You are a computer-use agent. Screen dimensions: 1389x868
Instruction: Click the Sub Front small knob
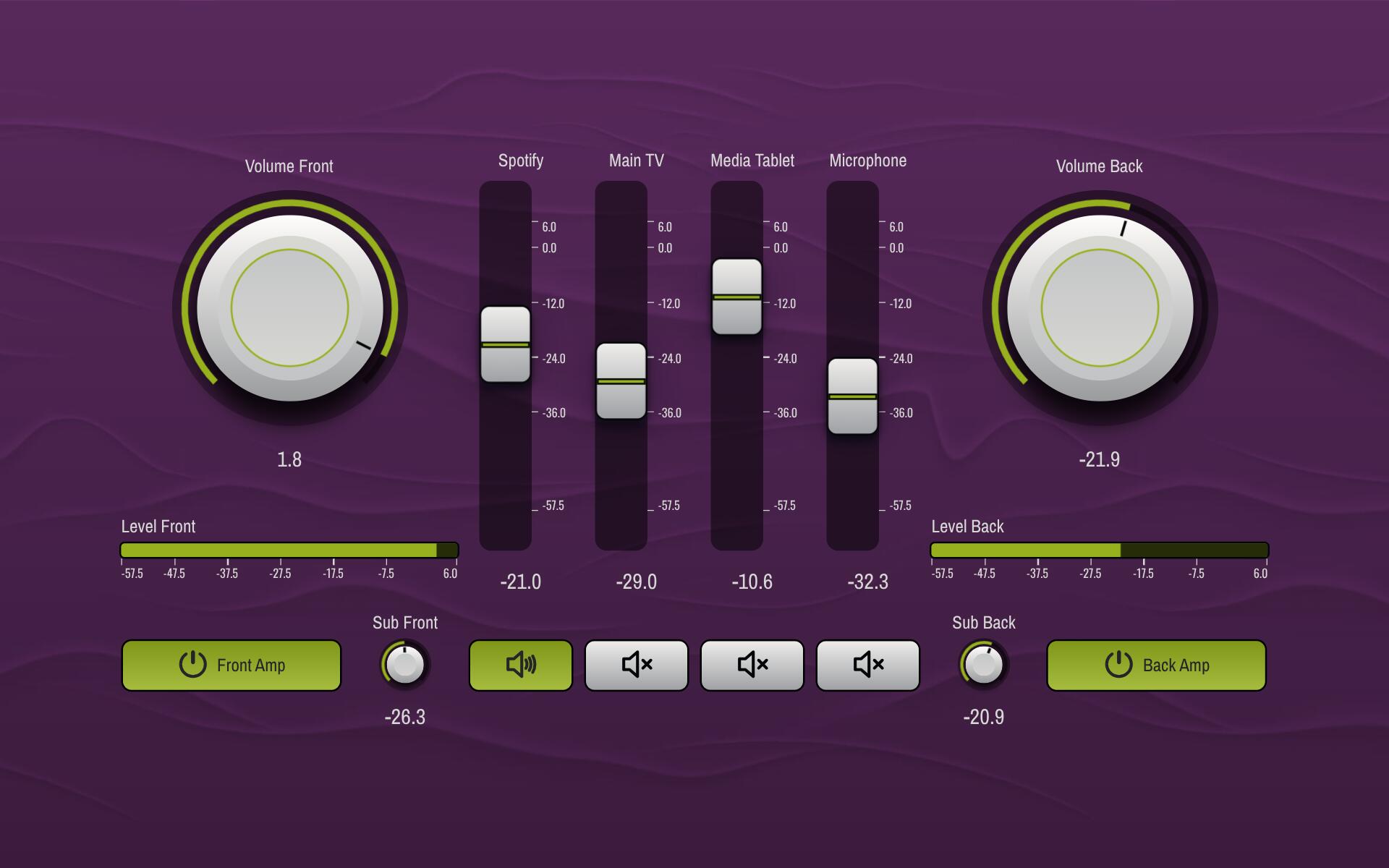405,665
